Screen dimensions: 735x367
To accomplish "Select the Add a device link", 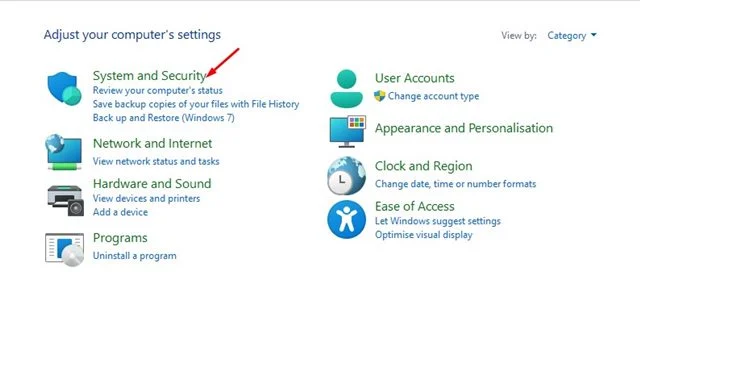I will click(x=120, y=212).
